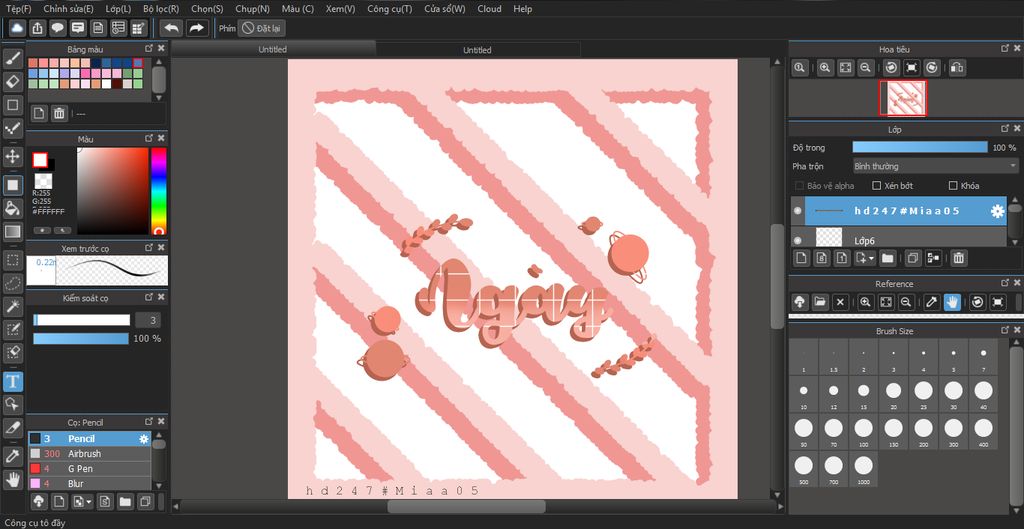1024x529 pixels.
Task: Select the G Pen brush
Action: (x=89, y=468)
